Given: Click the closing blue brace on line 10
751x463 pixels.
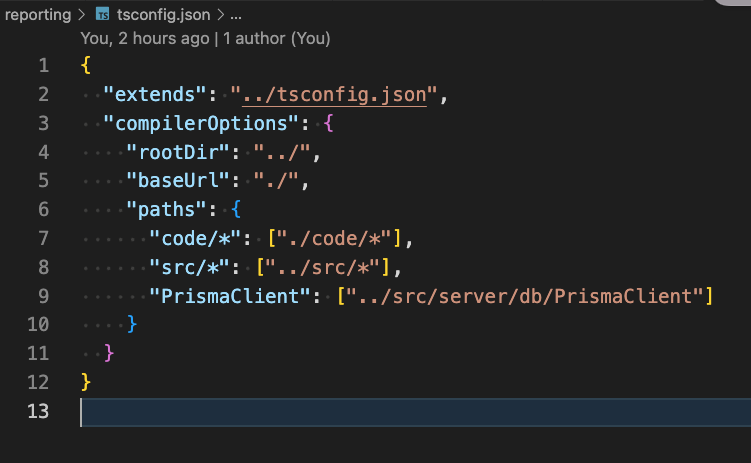Looking at the screenshot, I should 132,325.
